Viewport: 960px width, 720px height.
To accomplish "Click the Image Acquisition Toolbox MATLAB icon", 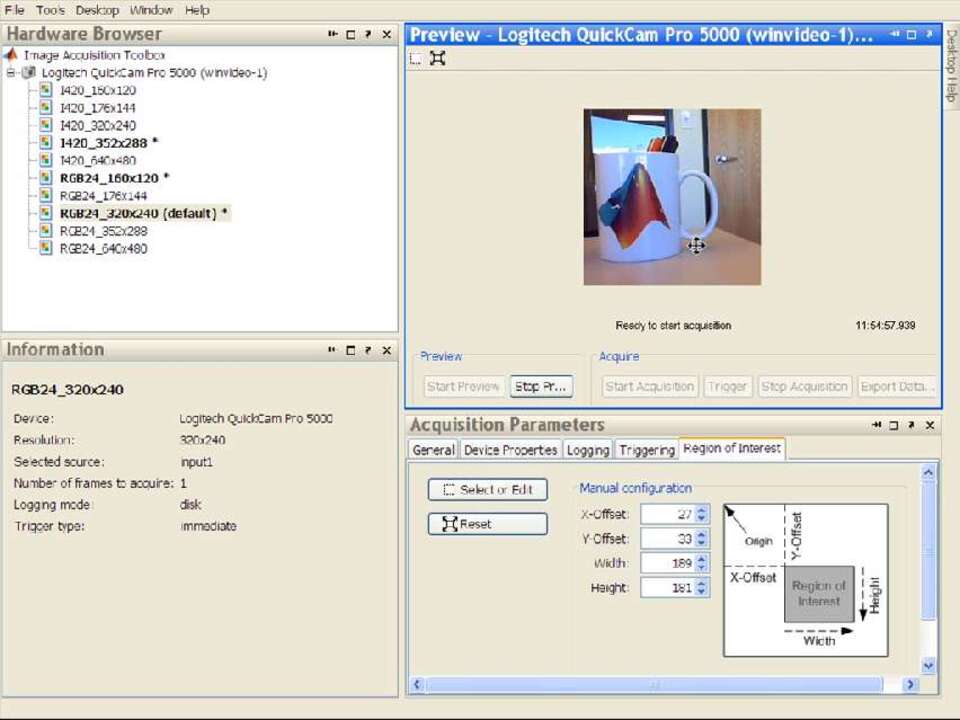I will pyautogui.click(x=12, y=55).
